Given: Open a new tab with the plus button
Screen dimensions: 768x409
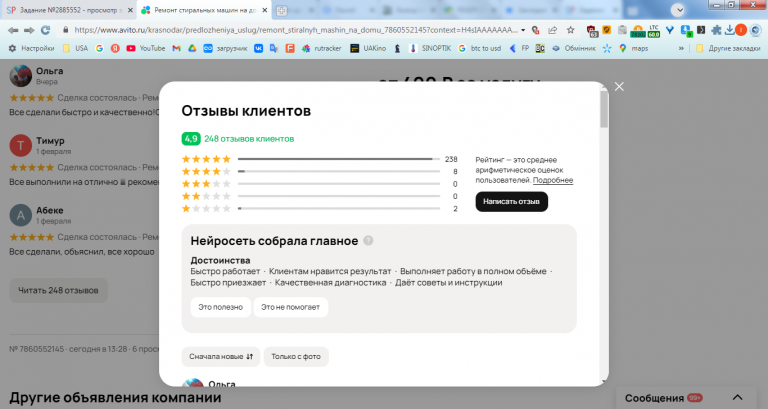Looking at the screenshot, I should tap(281, 10).
